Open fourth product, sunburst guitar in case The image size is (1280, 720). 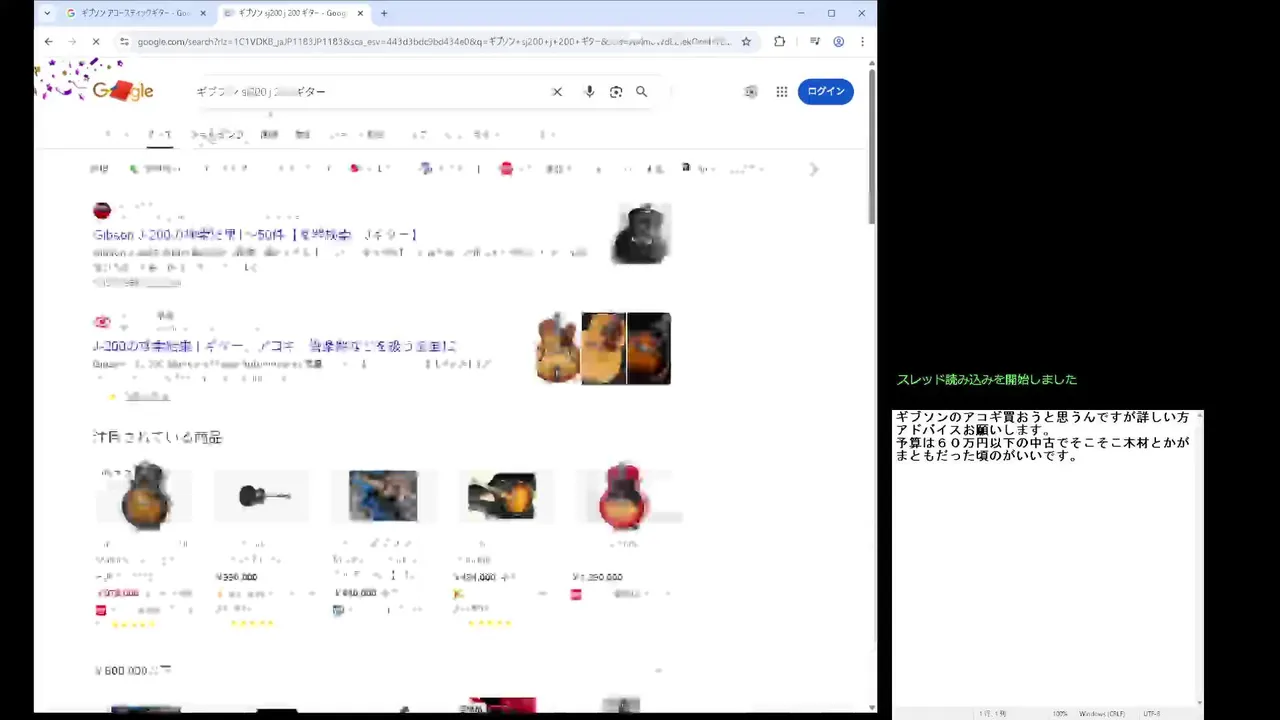(x=502, y=496)
